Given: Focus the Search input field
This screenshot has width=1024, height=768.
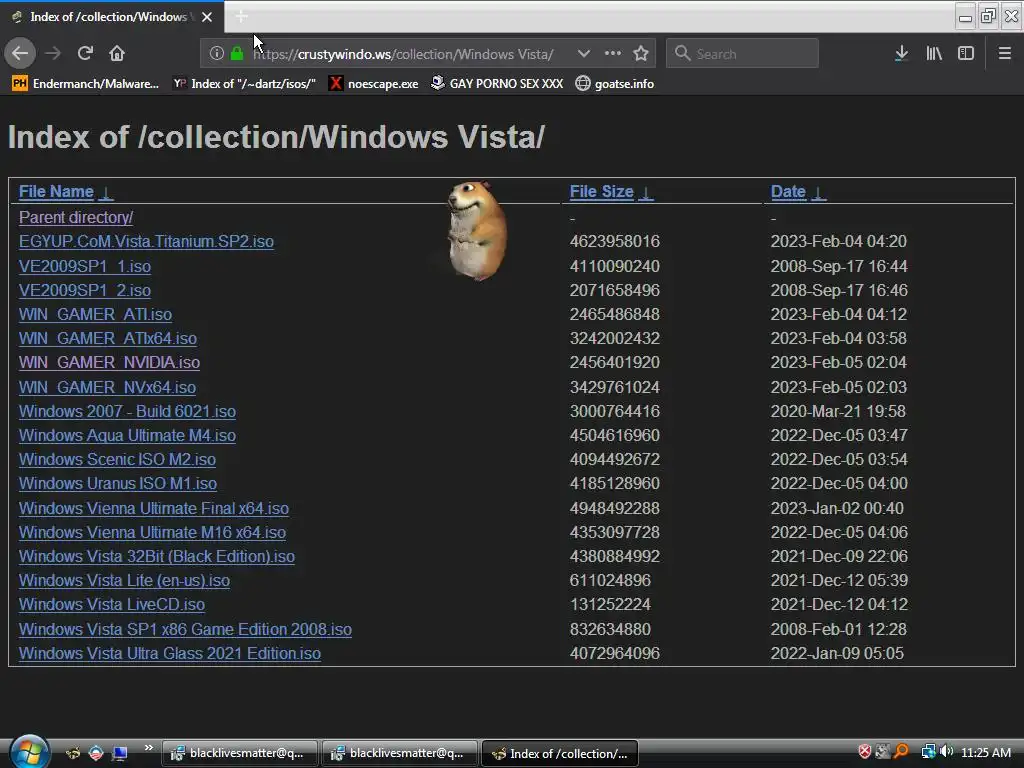Looking at the screenshot, I should (x=743, y=54).
